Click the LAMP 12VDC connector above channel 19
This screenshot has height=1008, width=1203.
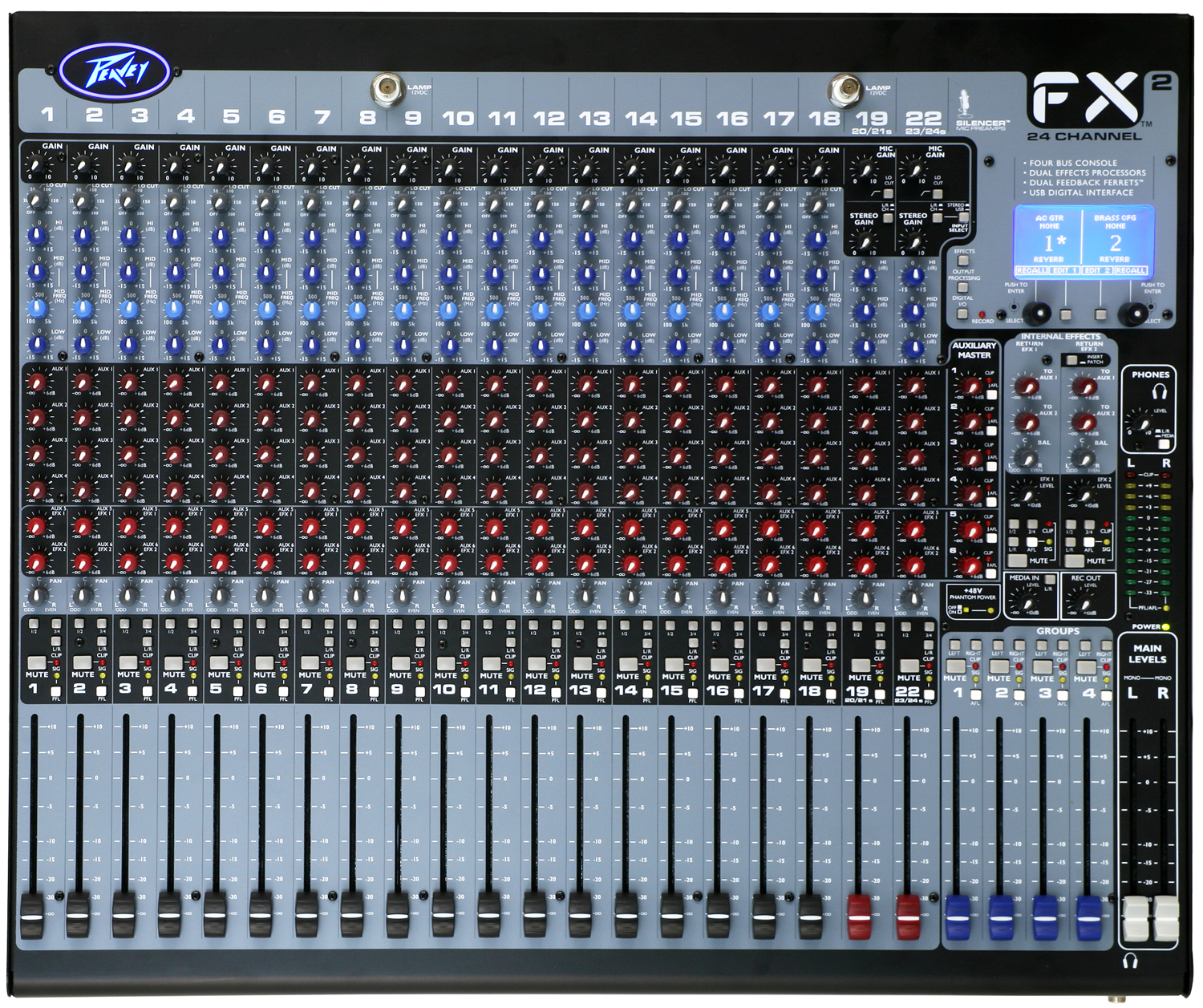(845, 90)
